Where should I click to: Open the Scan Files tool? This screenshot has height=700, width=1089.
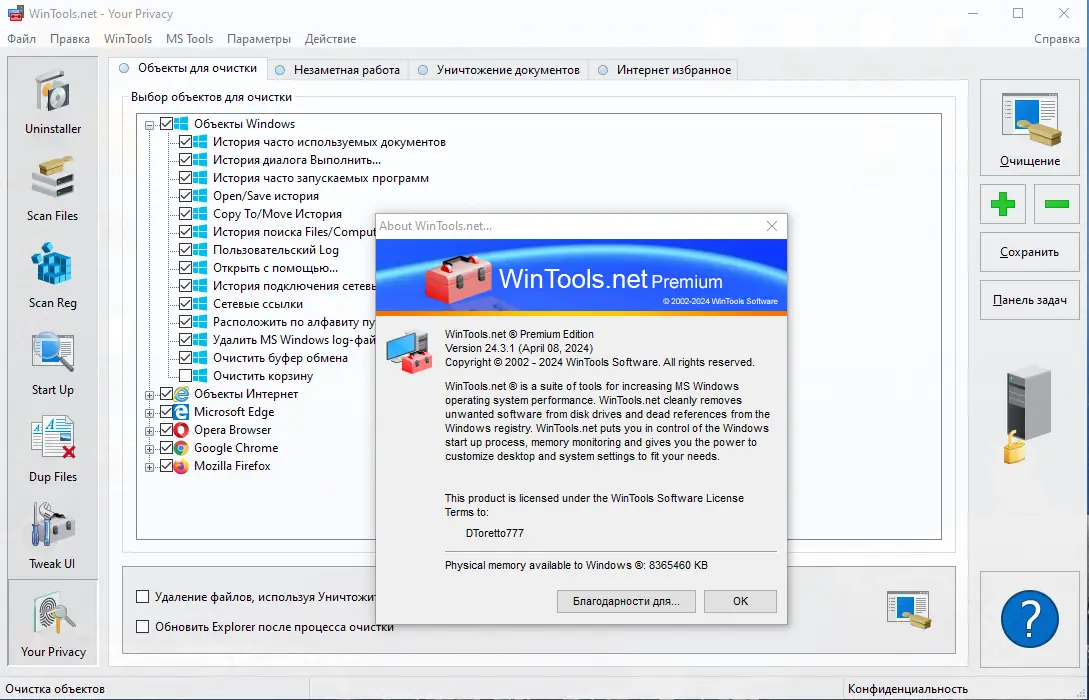coord(53,188)
